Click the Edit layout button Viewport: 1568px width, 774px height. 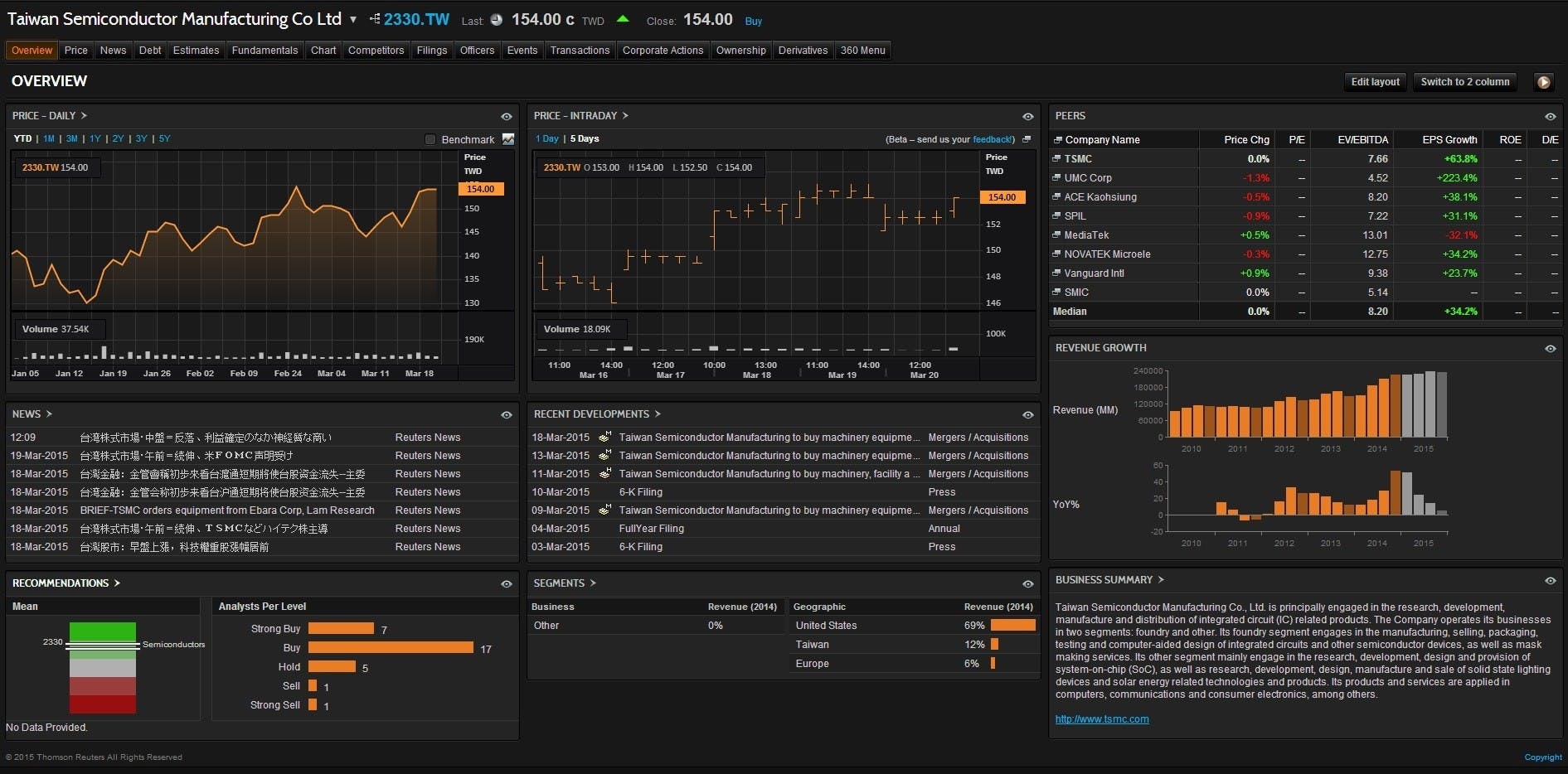coord(1375,81)
